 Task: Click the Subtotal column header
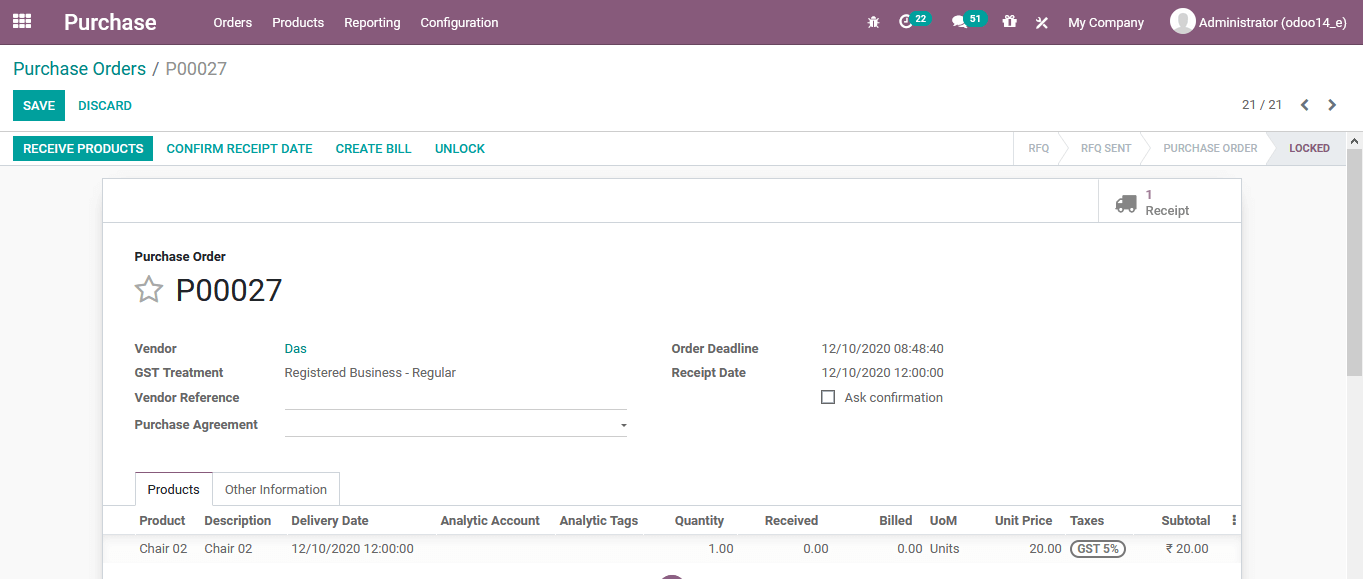(1186, 521)
